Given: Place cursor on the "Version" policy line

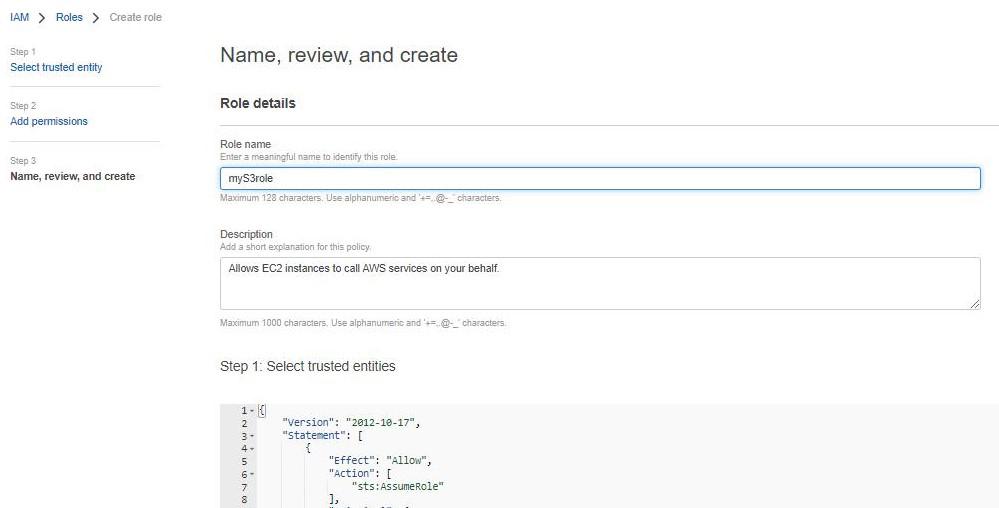Looking at the screenshot, I should (351, 423).
